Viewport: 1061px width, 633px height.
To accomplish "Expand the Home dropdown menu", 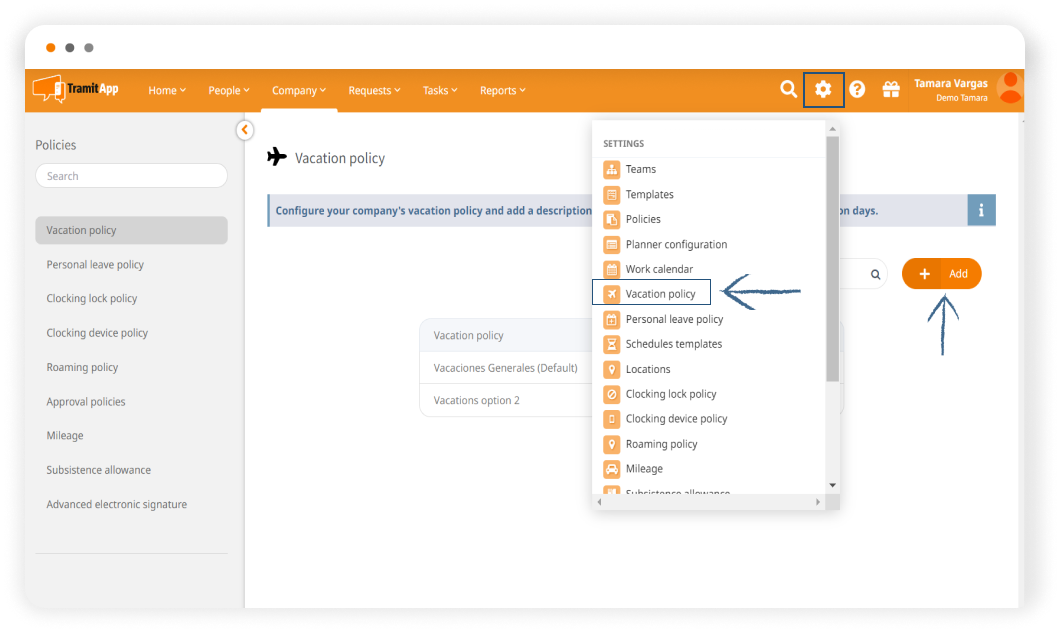I will (167, 91).
